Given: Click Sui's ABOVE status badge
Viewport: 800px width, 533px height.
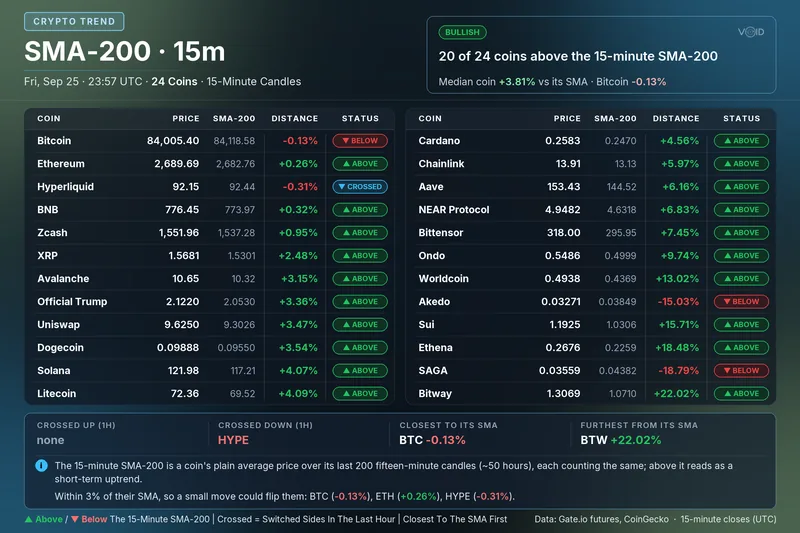Looking at the screenshot, I should [741, 324].
